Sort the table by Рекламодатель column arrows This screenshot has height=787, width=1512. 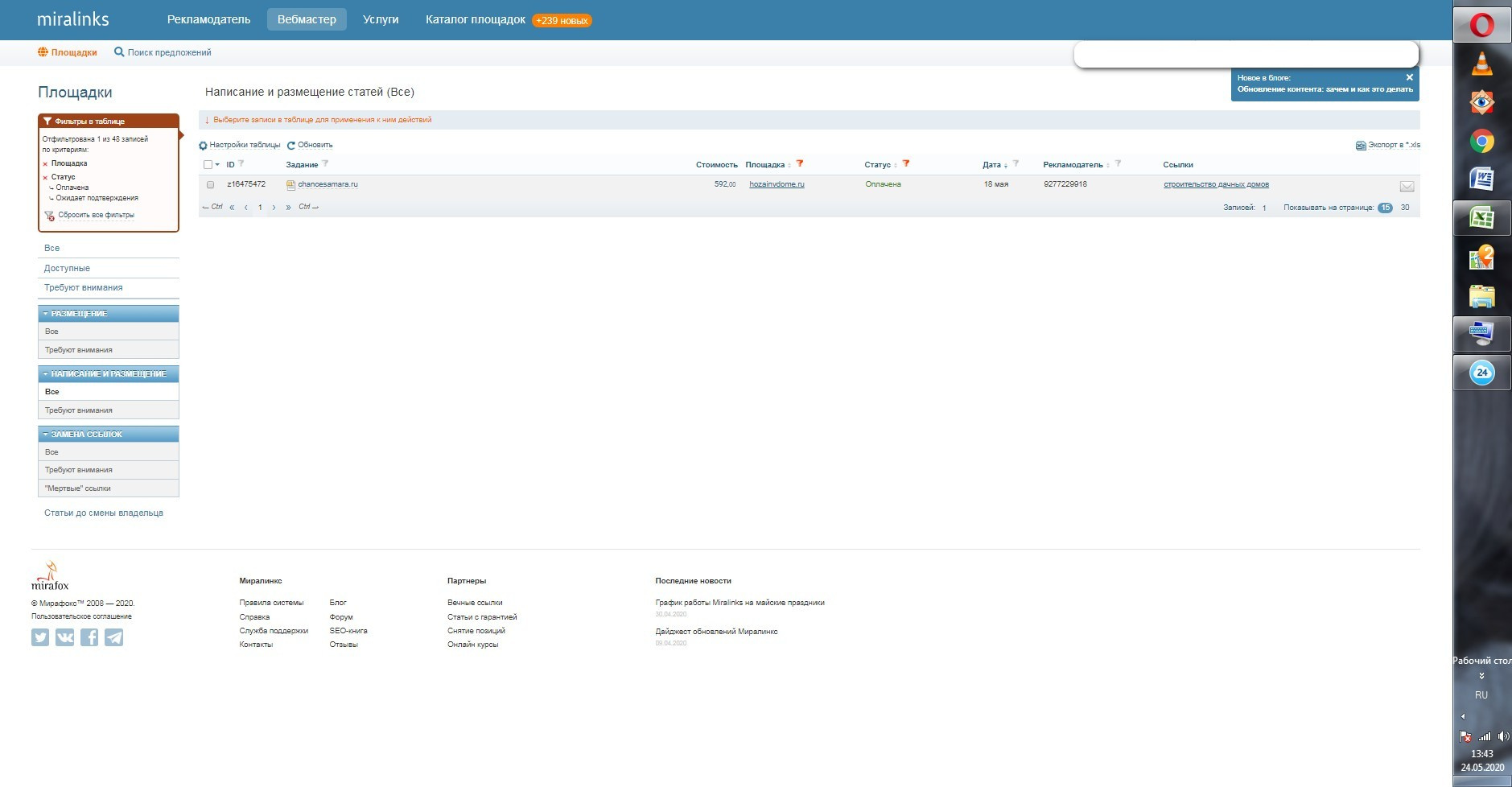click(1108, 165)
